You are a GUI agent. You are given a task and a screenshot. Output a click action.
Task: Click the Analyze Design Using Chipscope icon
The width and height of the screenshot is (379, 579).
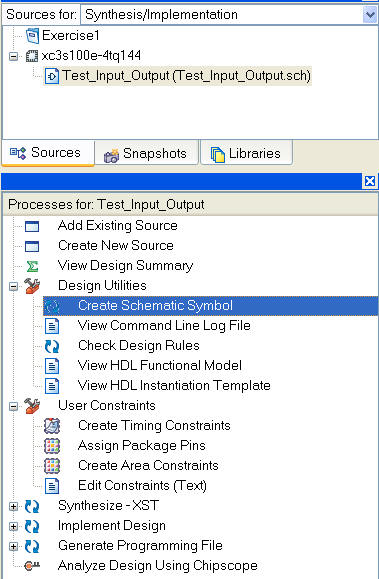(32, 565)
